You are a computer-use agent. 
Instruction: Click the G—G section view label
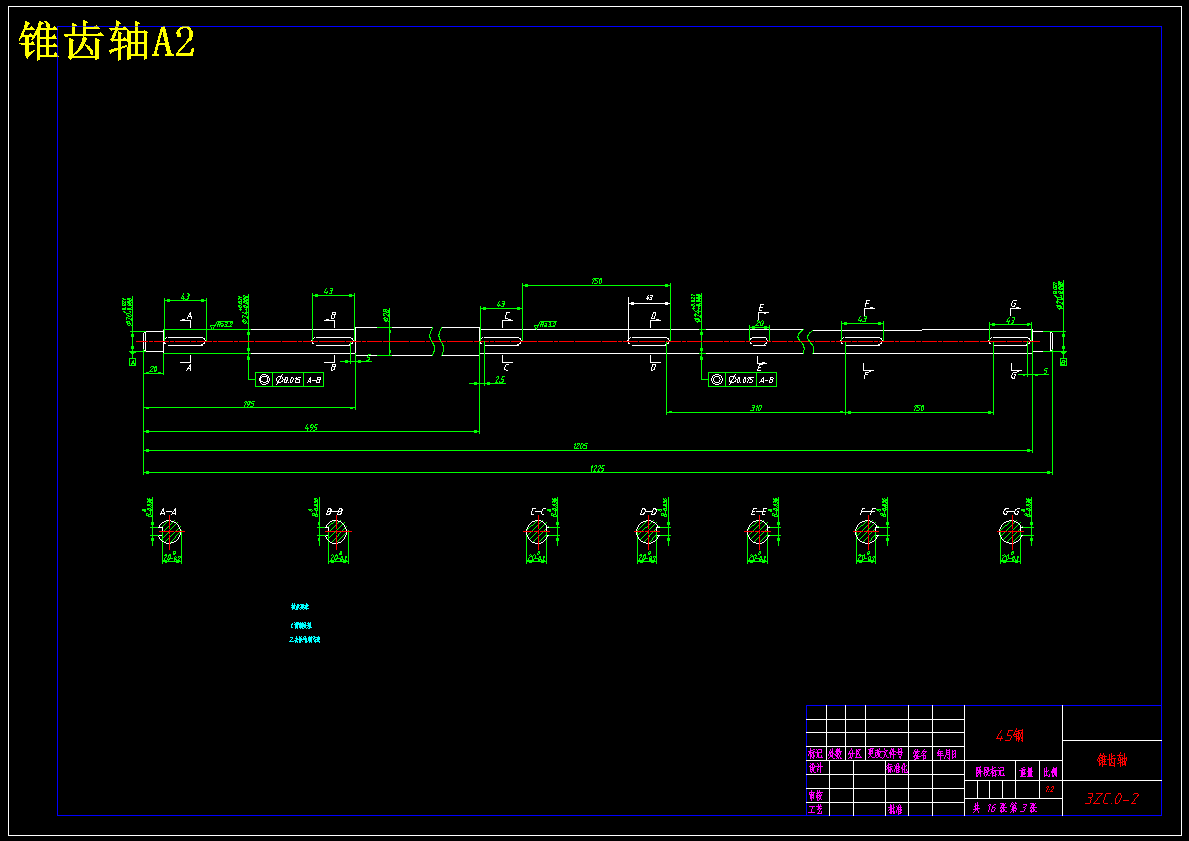[x=1011, y=512]
